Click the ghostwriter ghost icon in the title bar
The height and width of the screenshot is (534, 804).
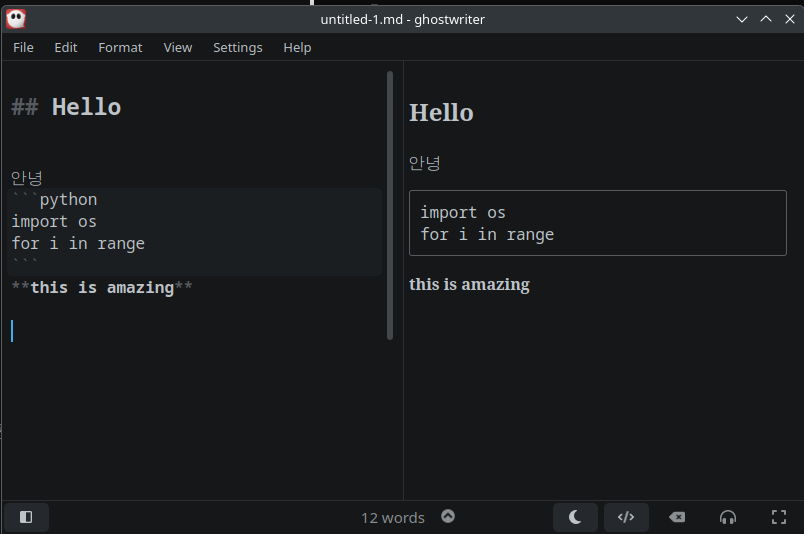click(x=16, y=19)
